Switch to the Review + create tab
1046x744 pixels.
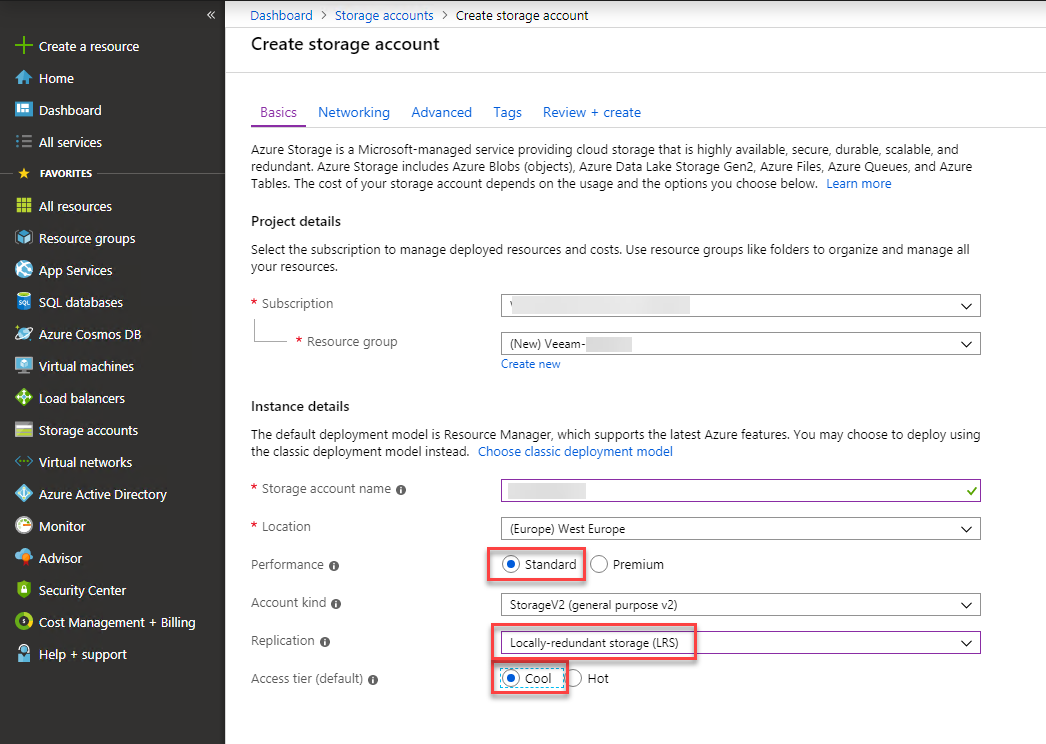(x=592, y=112)
